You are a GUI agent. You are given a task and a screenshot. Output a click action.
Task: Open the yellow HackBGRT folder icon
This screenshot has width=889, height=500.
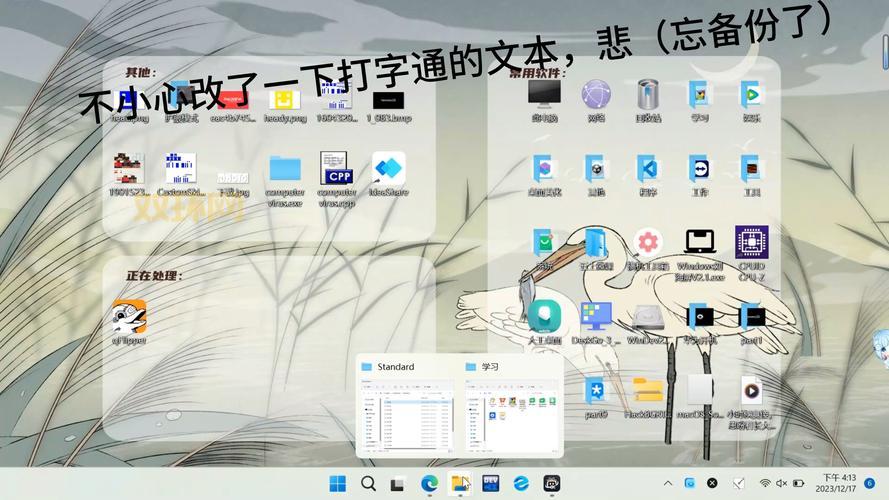[x=647, y=391]
